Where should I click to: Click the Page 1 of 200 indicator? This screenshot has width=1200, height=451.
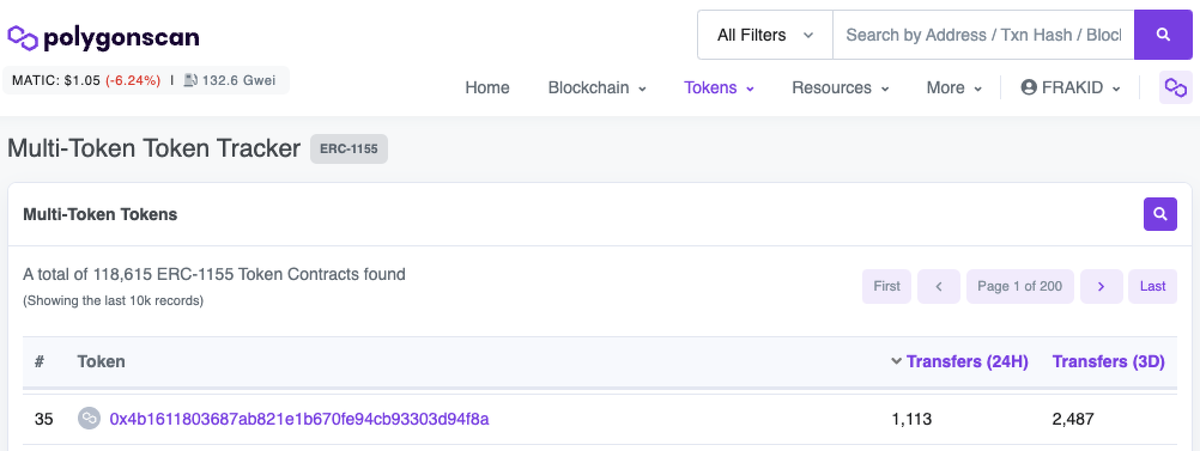1020,286
